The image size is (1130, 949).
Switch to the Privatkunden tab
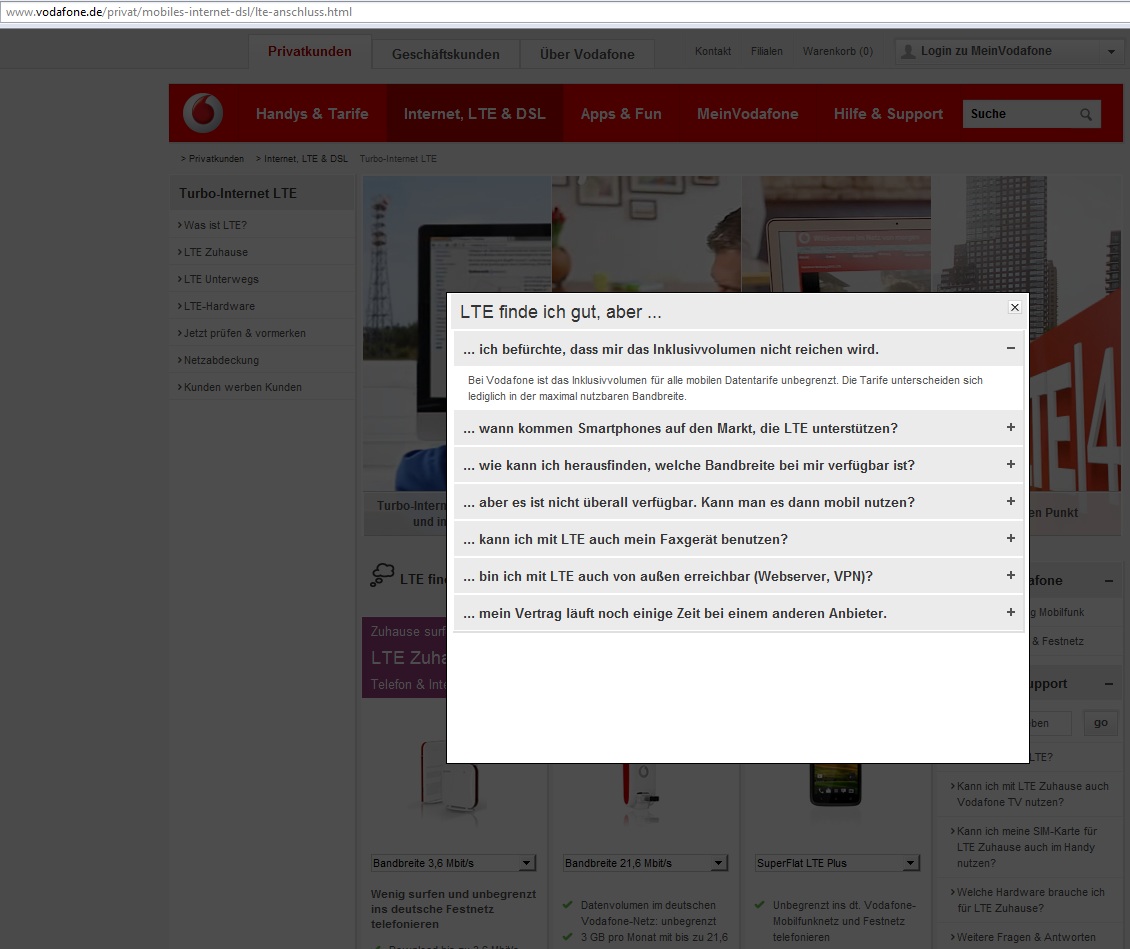pos(310,52)
